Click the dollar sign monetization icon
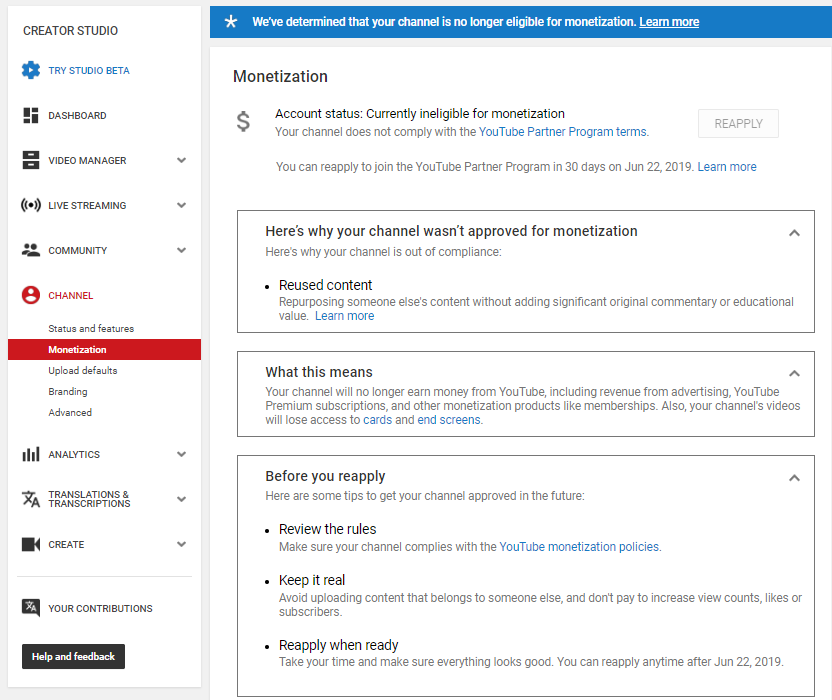This screenshot has width=832, height=700. pyautogui.click(x=243, y=122)
